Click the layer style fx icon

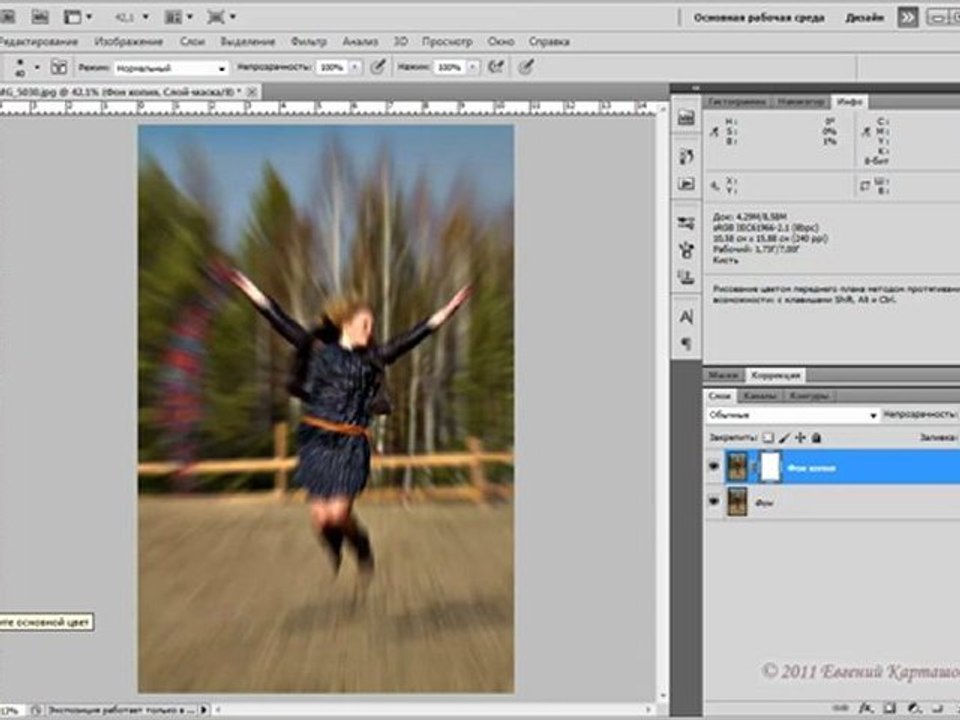click(x=865, y=708)
